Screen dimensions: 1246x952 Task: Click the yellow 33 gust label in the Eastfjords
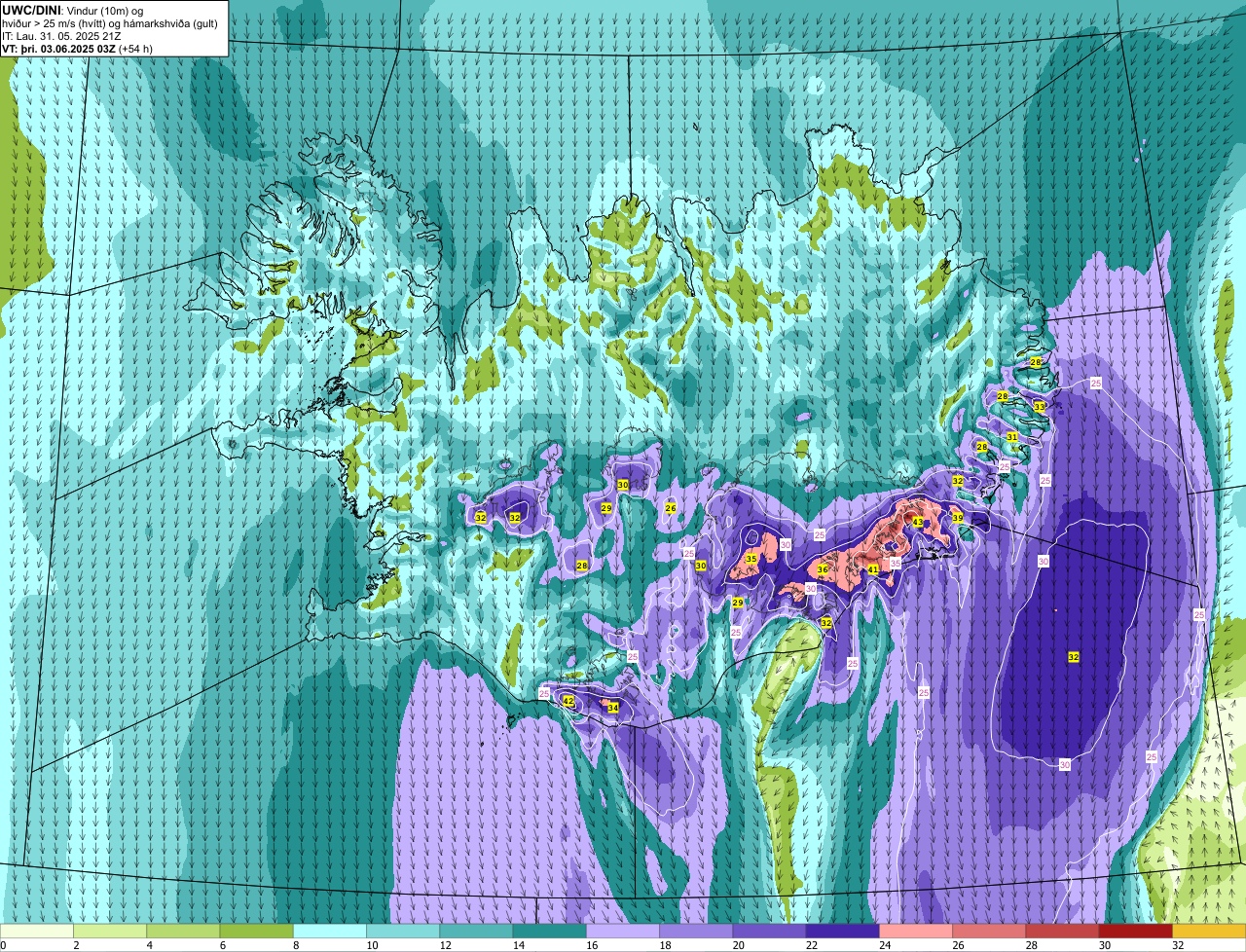pos(1040,407)
